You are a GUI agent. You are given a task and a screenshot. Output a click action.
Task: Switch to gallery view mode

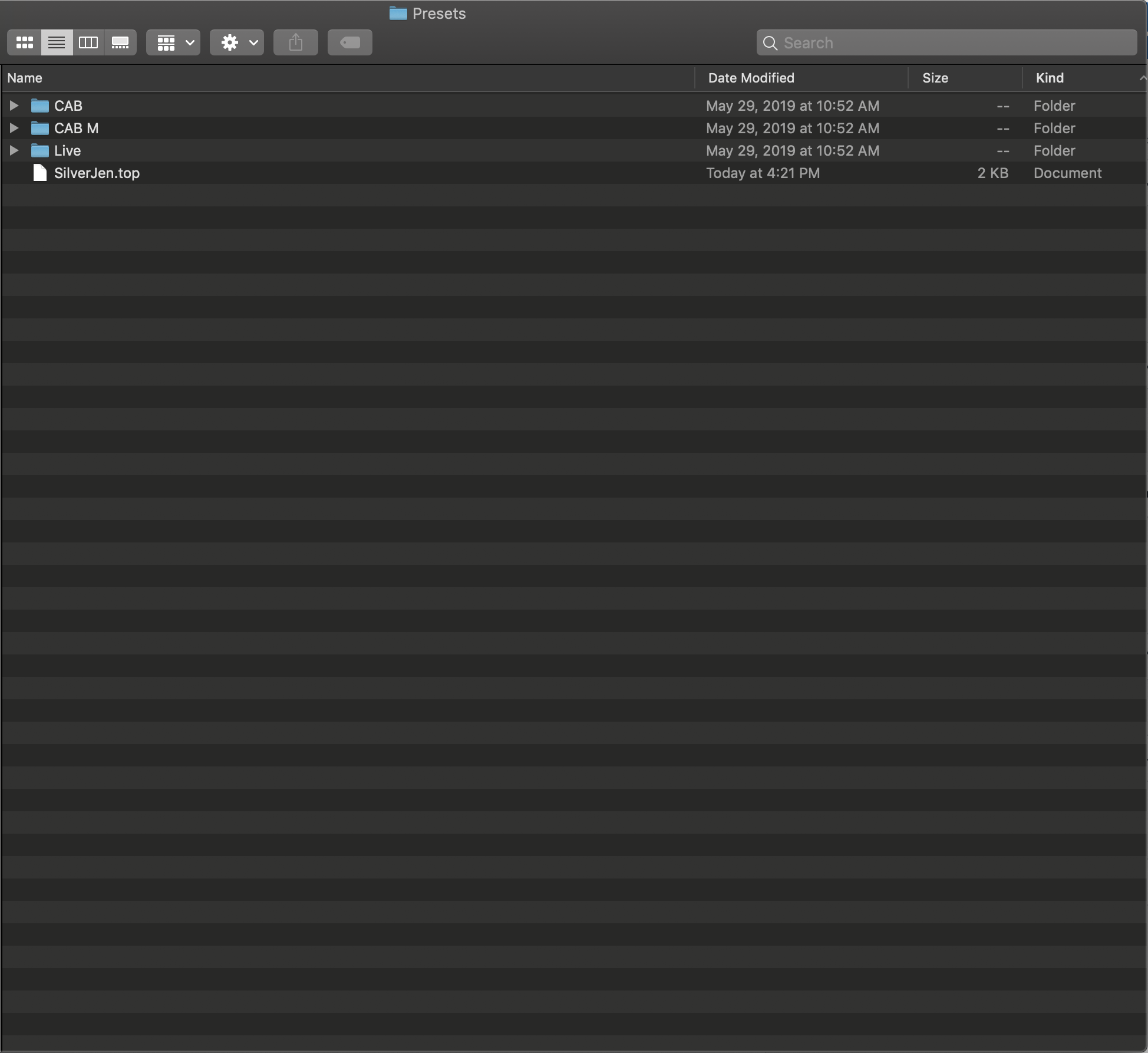(x=120, y=42)
